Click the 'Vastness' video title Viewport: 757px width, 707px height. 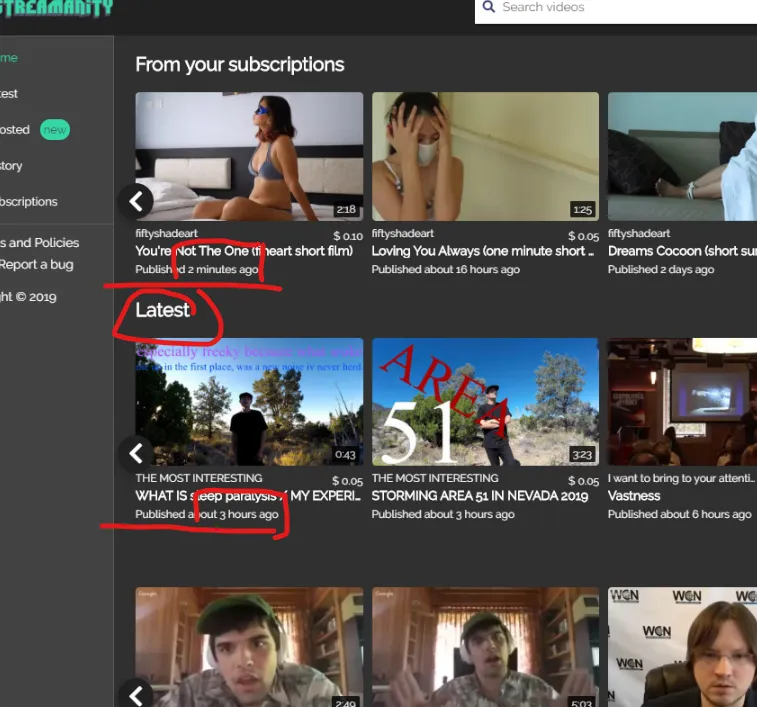pyautogui.click(x=634, y=496)
